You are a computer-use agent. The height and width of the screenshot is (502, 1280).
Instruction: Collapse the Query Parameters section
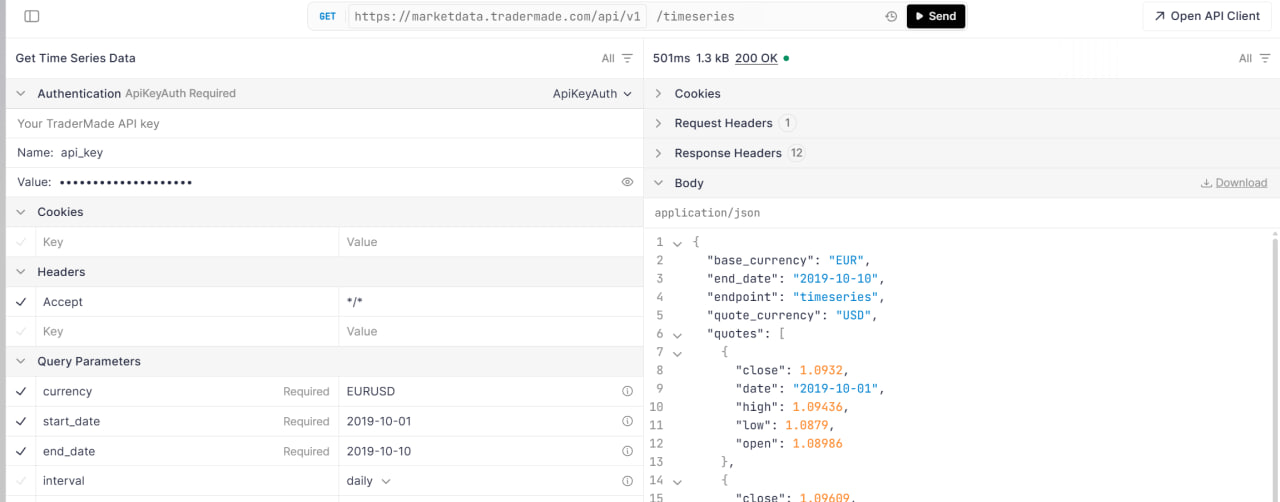[20, 361]
